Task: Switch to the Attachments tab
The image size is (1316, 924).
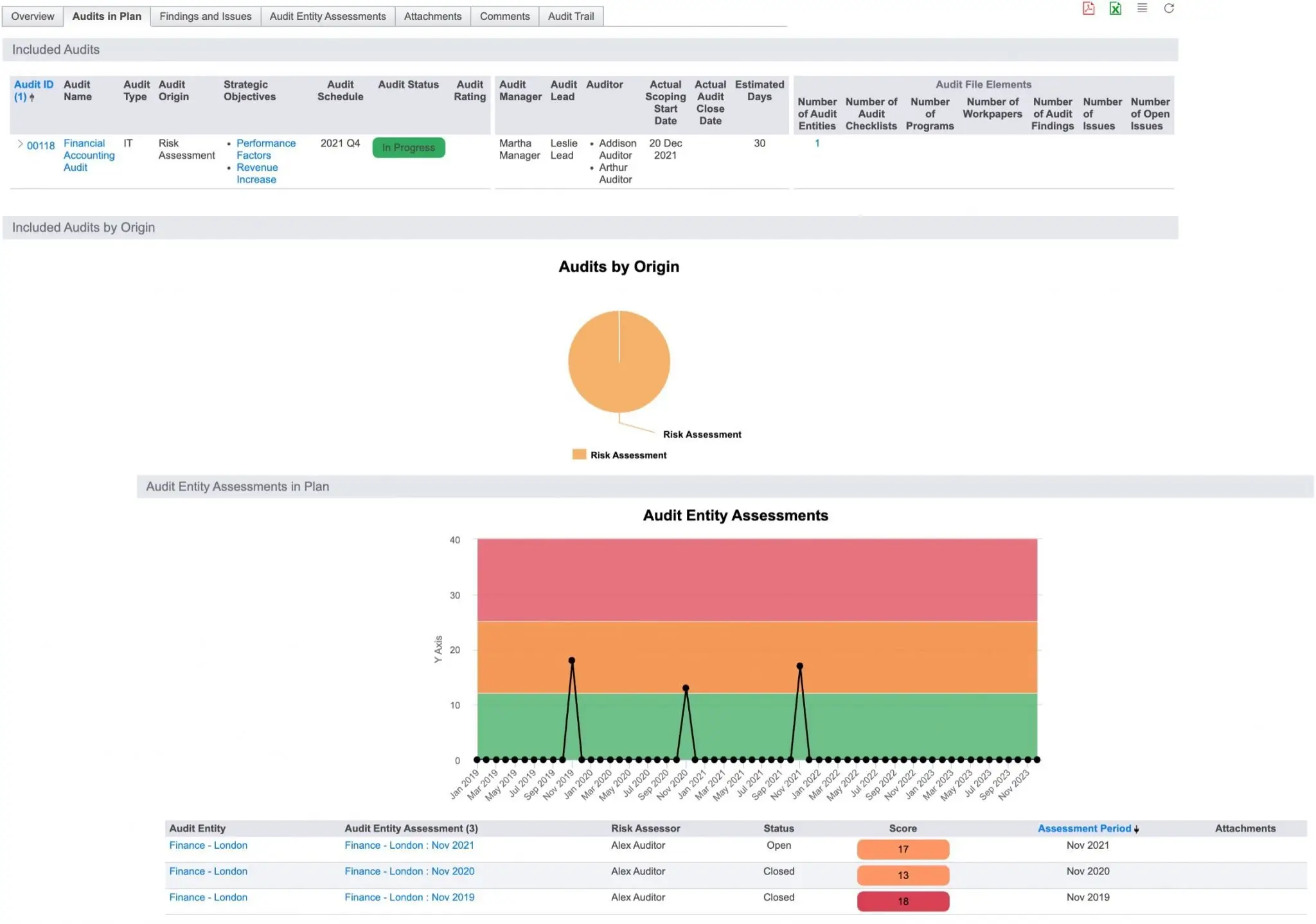Action: (x=432, y=17)
